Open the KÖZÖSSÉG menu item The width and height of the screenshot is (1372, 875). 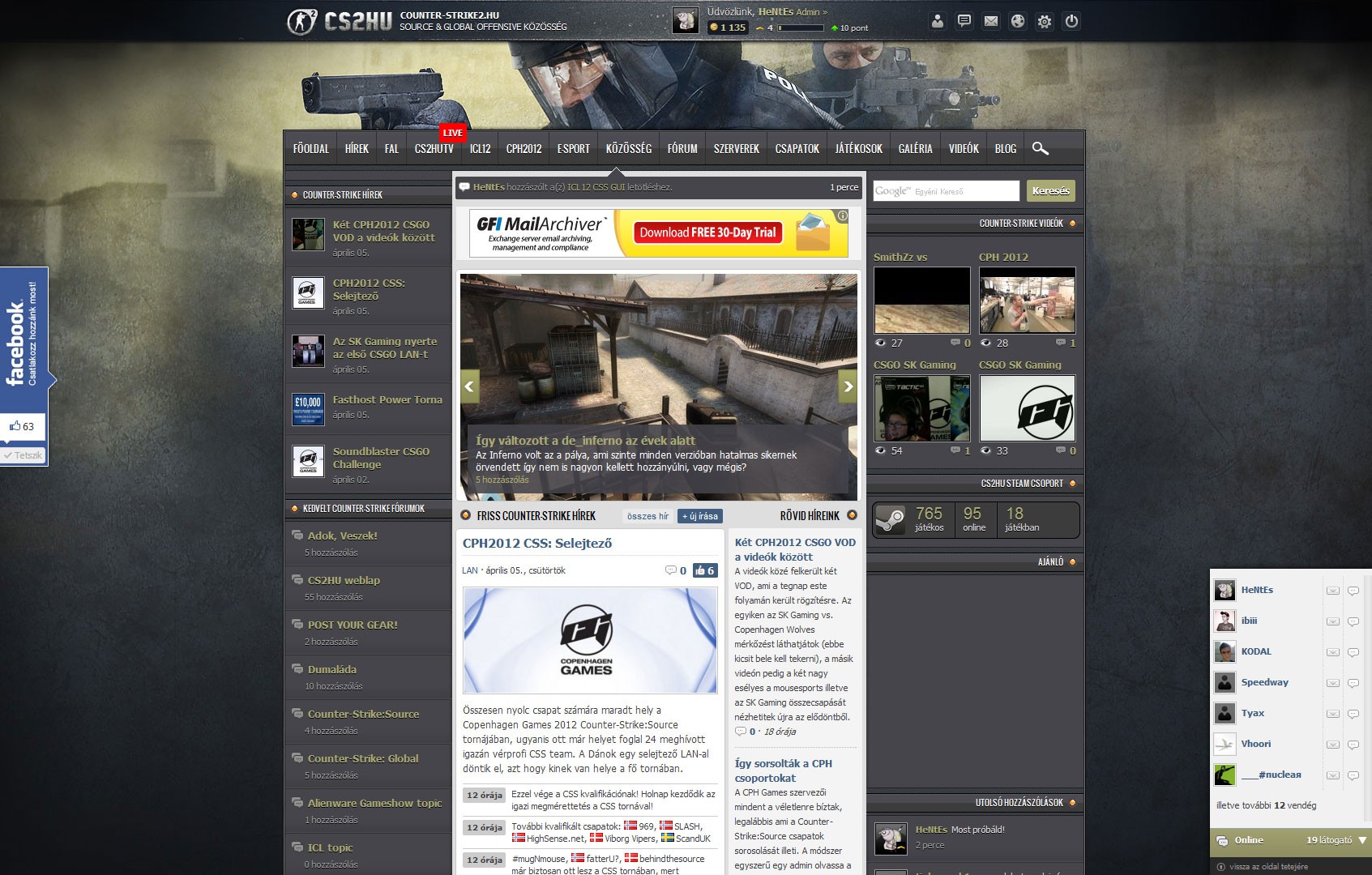(x=629, y=148)
